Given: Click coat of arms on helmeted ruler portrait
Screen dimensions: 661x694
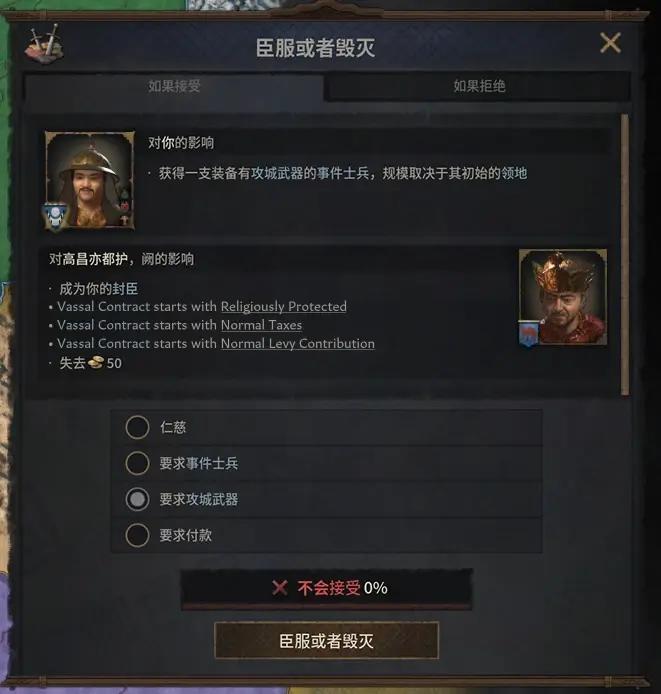Looking at the screenshot, I should [55, 216].
